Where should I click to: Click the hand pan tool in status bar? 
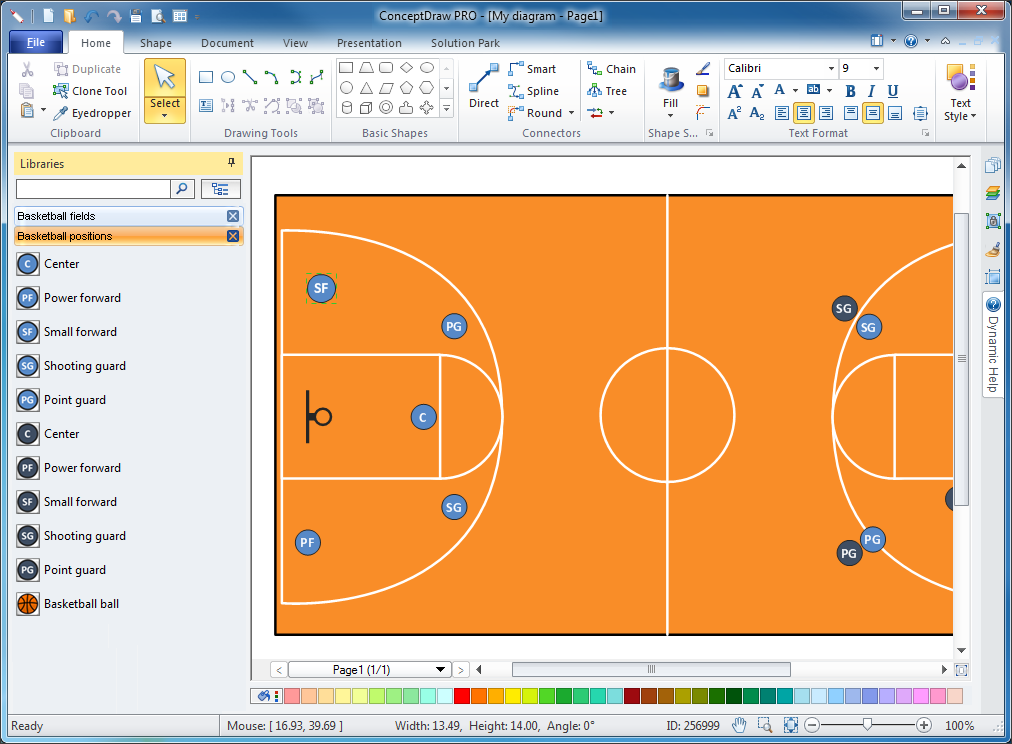pyautogui.click(x=739, y=725)
